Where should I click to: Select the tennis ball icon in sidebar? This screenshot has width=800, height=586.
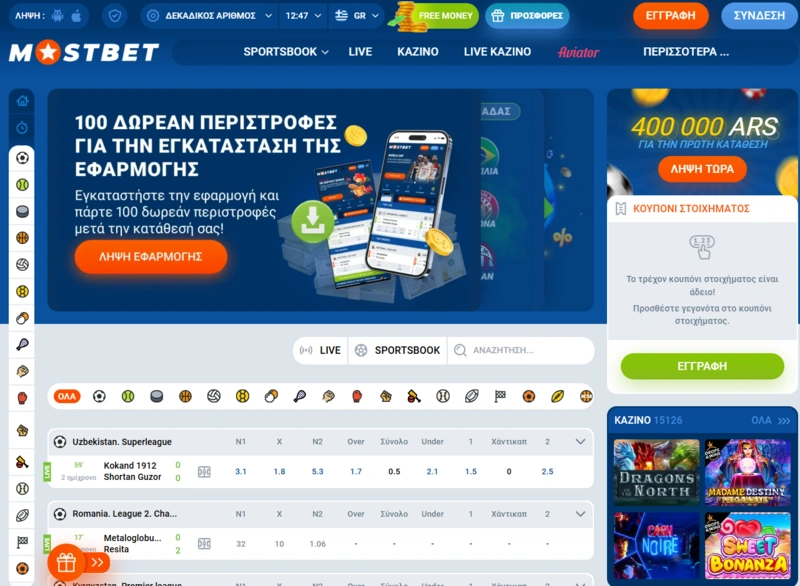[22, 185]
